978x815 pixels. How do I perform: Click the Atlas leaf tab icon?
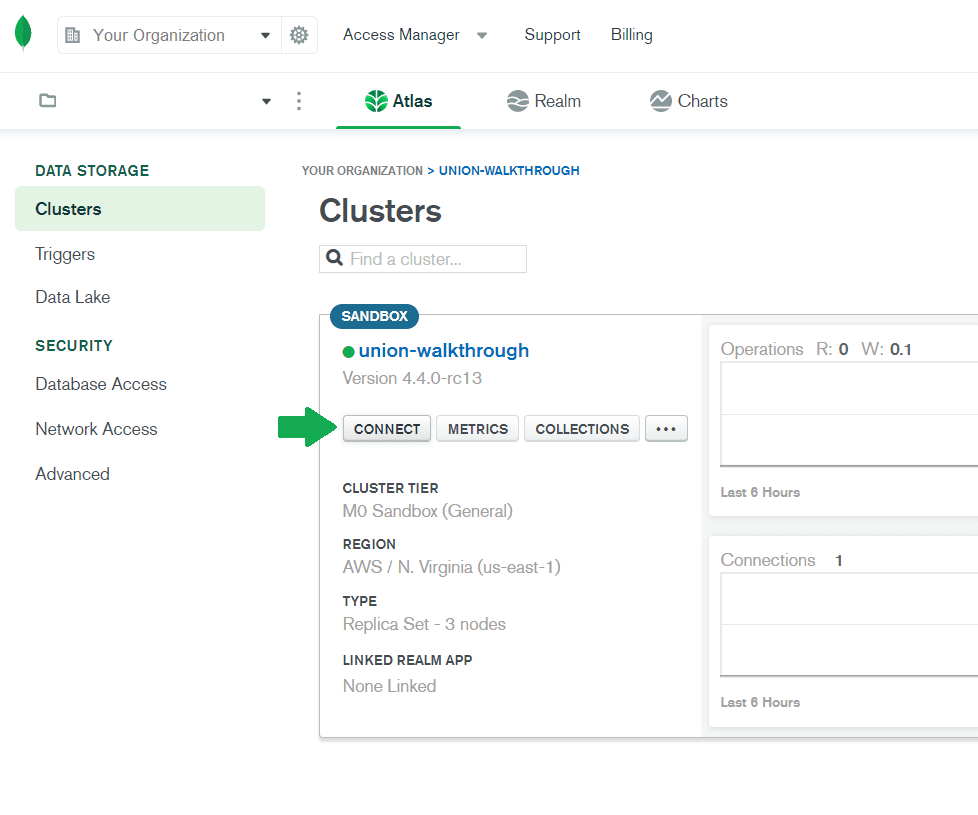pyautogui.click(x=375, y=100)
